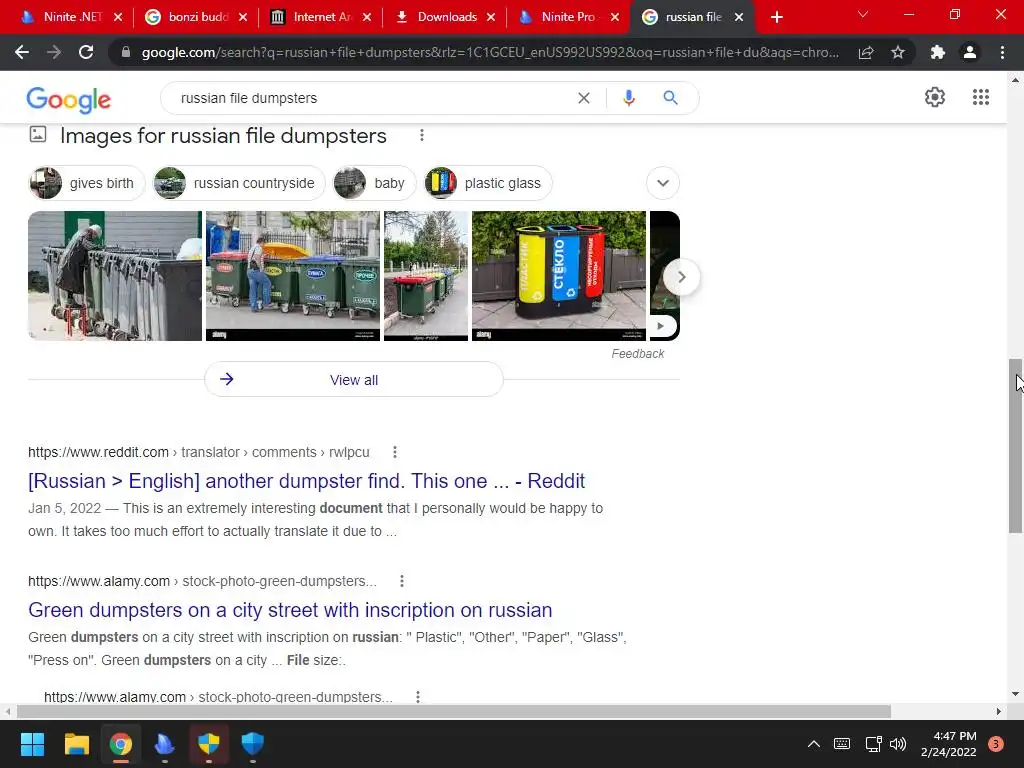The image size is (1024, 768).
Task: Close the bonzi buddy tab
Action: (242, 17)
